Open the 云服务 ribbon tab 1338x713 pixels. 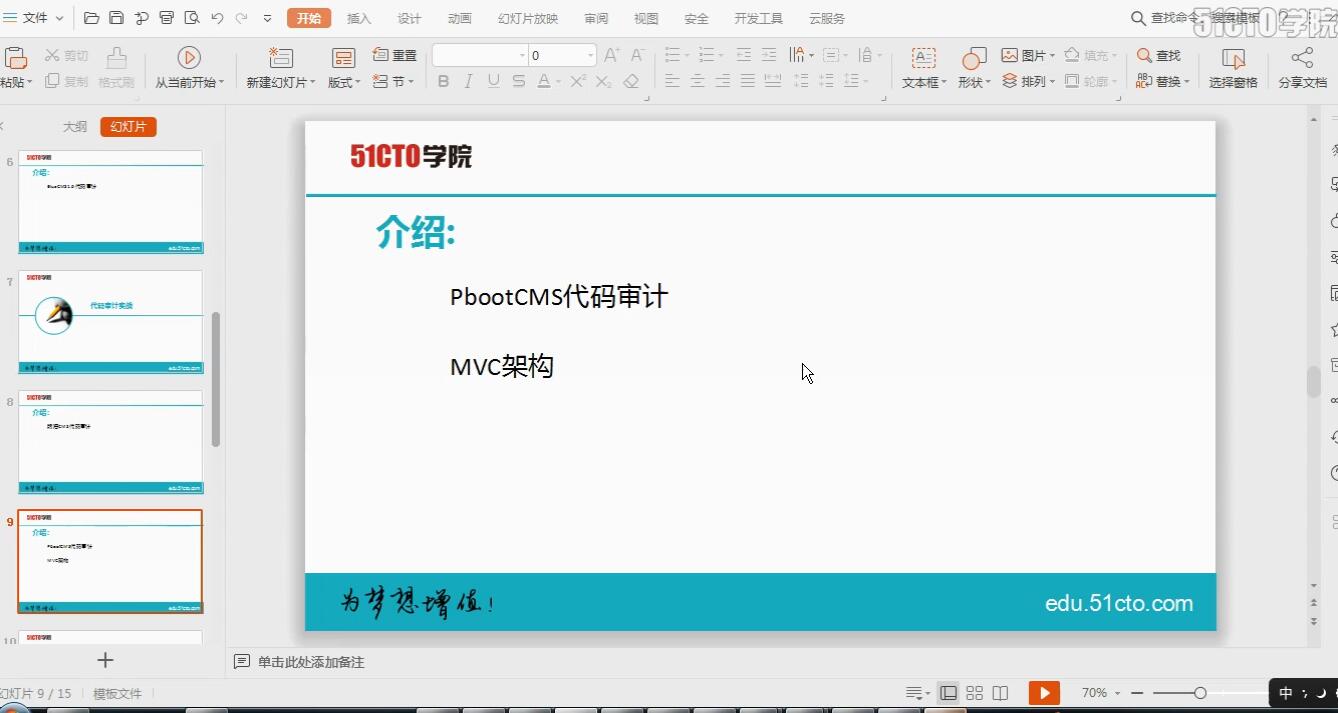coord(827,19)
